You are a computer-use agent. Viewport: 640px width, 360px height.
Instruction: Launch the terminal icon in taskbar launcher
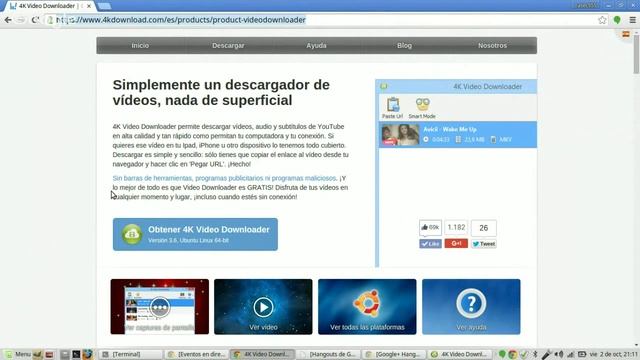coord(76,354)
